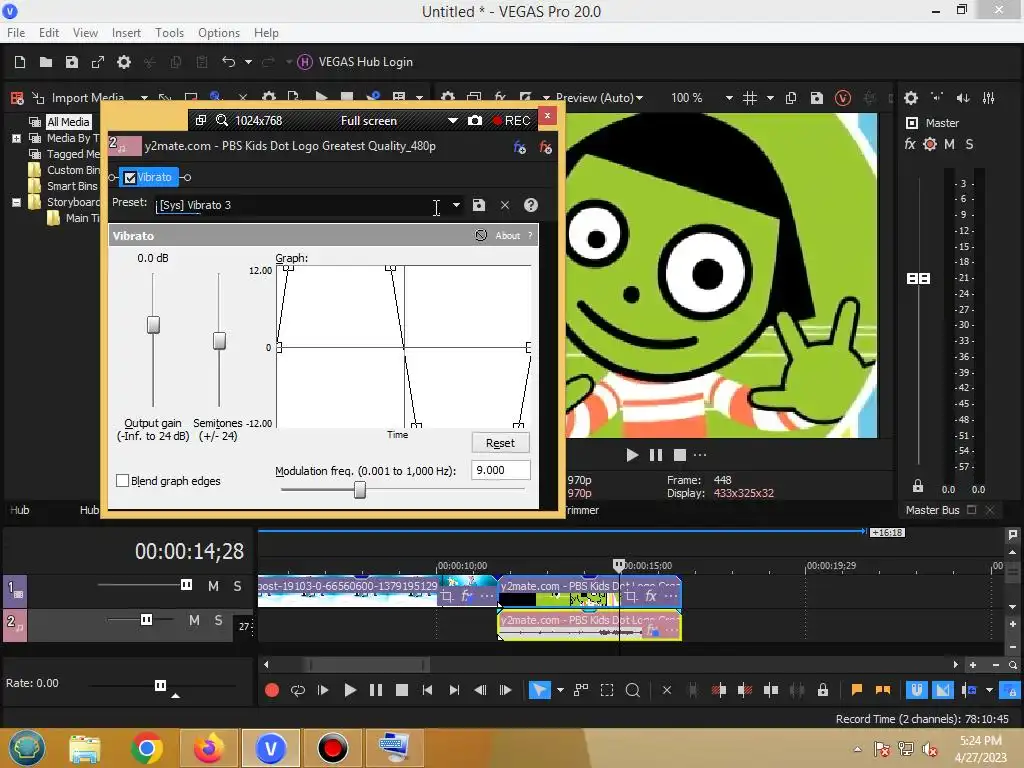The image size is (1024, 768).
Task: Open the Insert menu
Action: [x=126, y=33]
